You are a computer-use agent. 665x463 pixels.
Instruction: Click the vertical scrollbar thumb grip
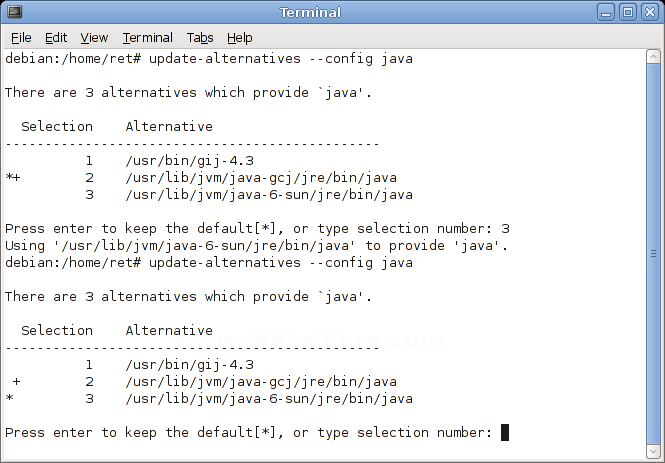653,253
